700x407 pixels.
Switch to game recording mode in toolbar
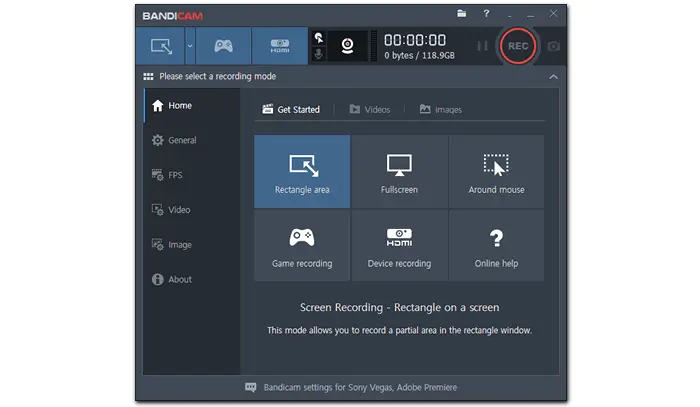(223, 46)
